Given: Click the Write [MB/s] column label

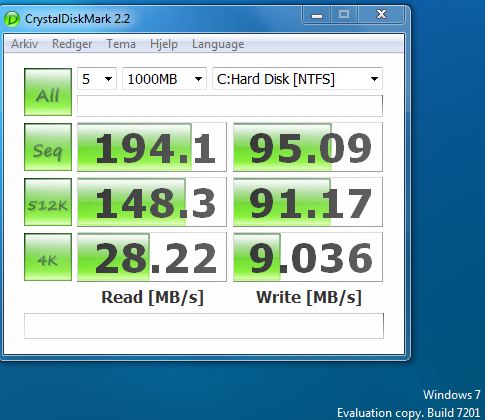Looking at the screenshot, I should pos(309,297).
